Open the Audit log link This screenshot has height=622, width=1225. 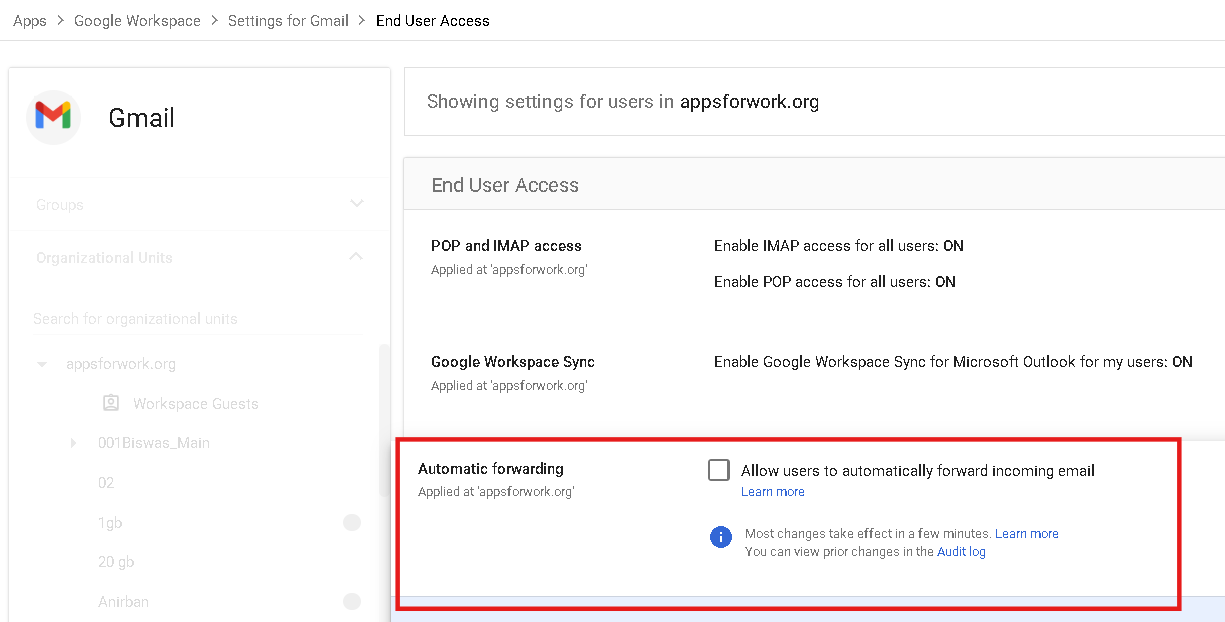961,552
